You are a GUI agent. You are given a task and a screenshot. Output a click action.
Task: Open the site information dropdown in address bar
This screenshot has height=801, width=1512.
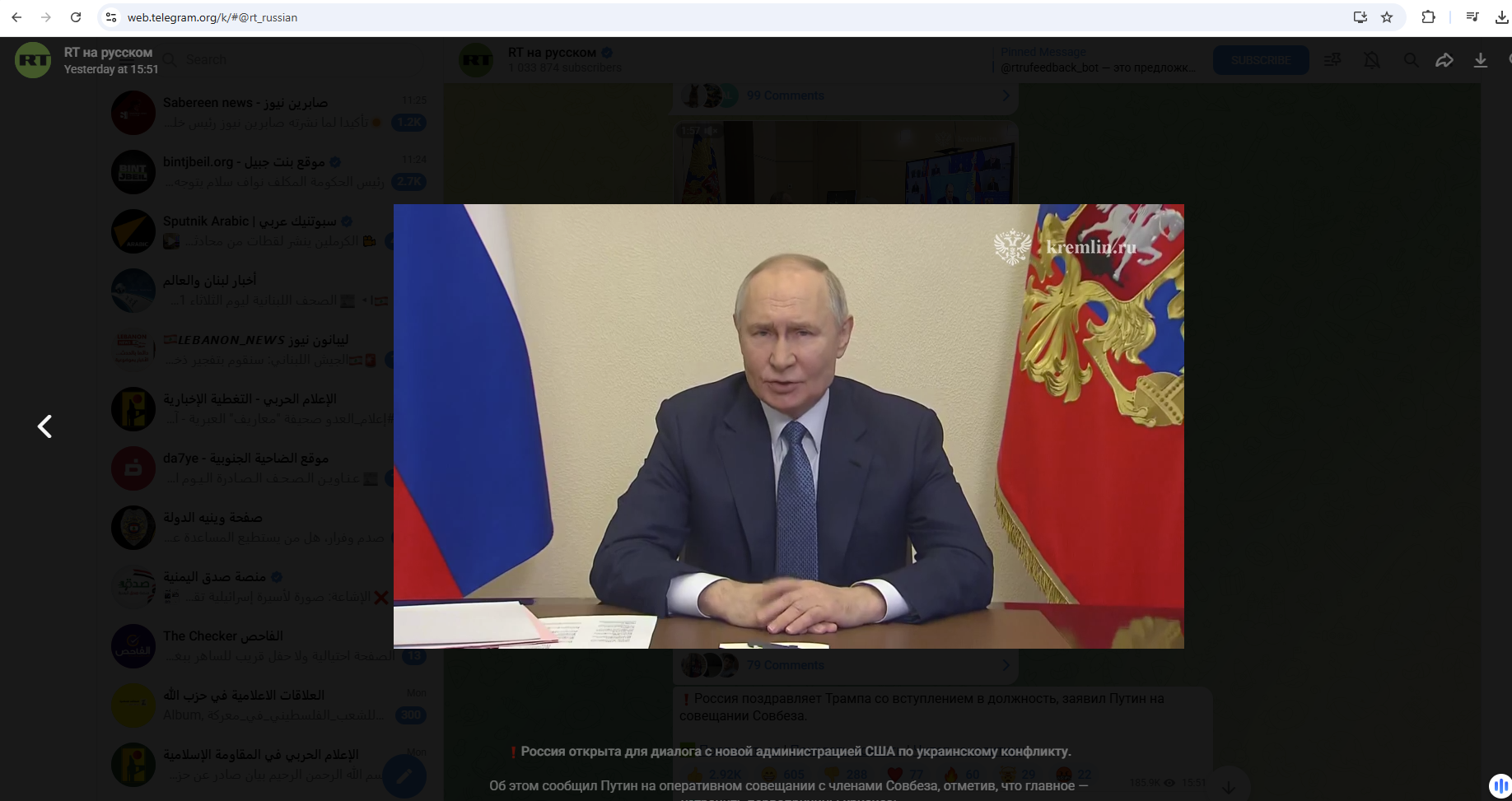pyautogui.click(x=111, y=17)
